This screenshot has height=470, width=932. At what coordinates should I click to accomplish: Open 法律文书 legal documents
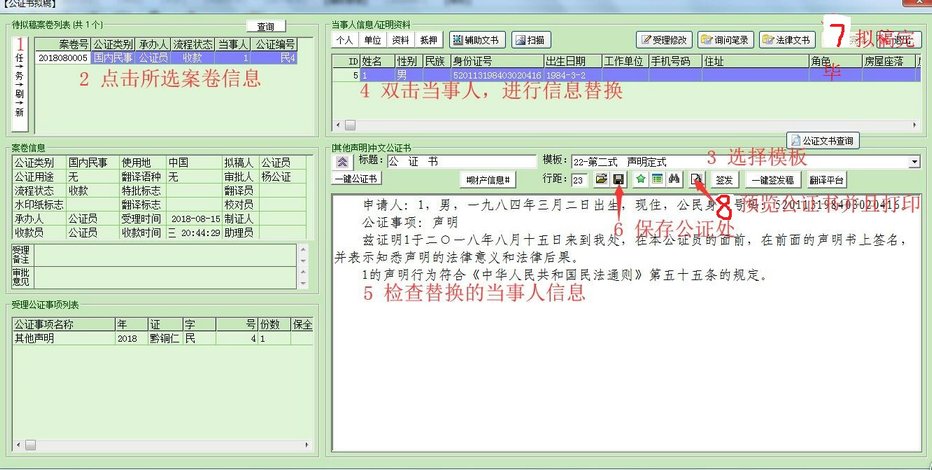[787, 40]
